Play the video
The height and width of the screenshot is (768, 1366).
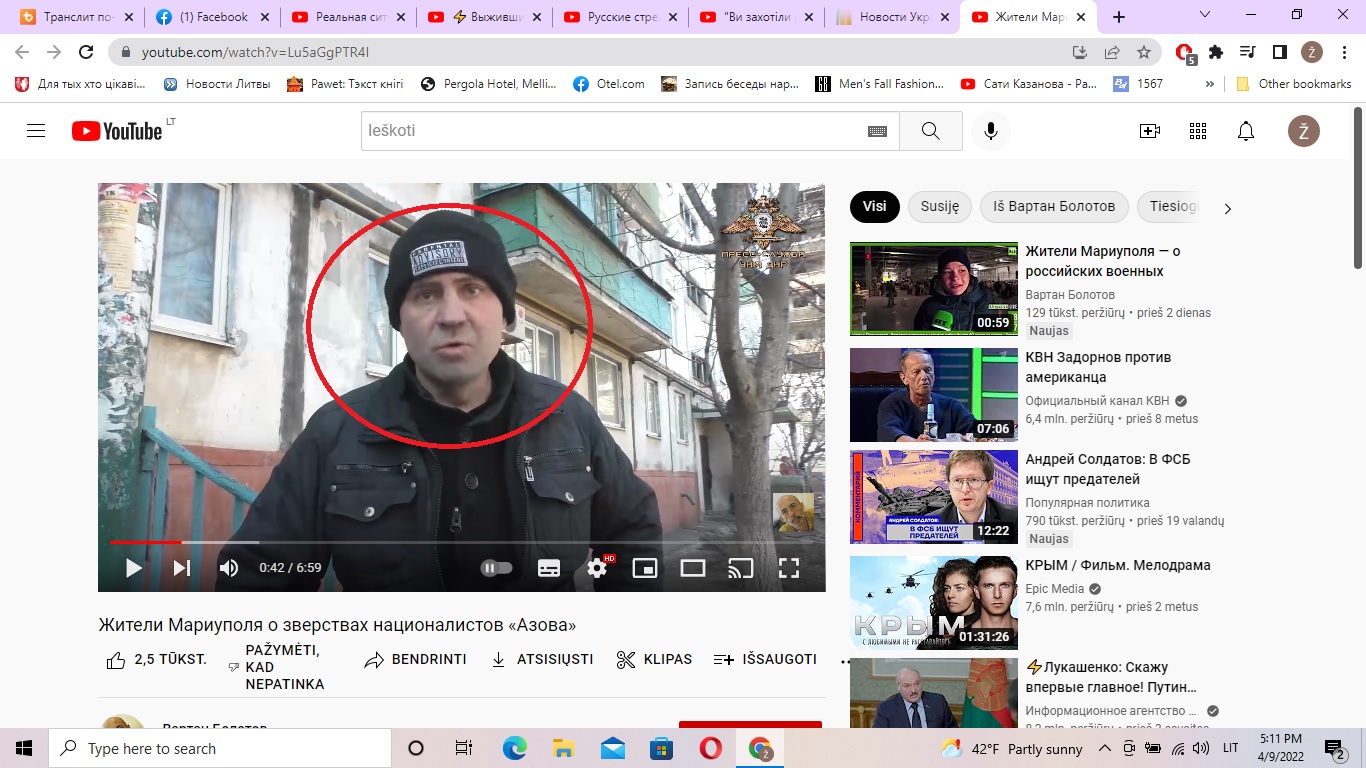[x=133, y=568]
